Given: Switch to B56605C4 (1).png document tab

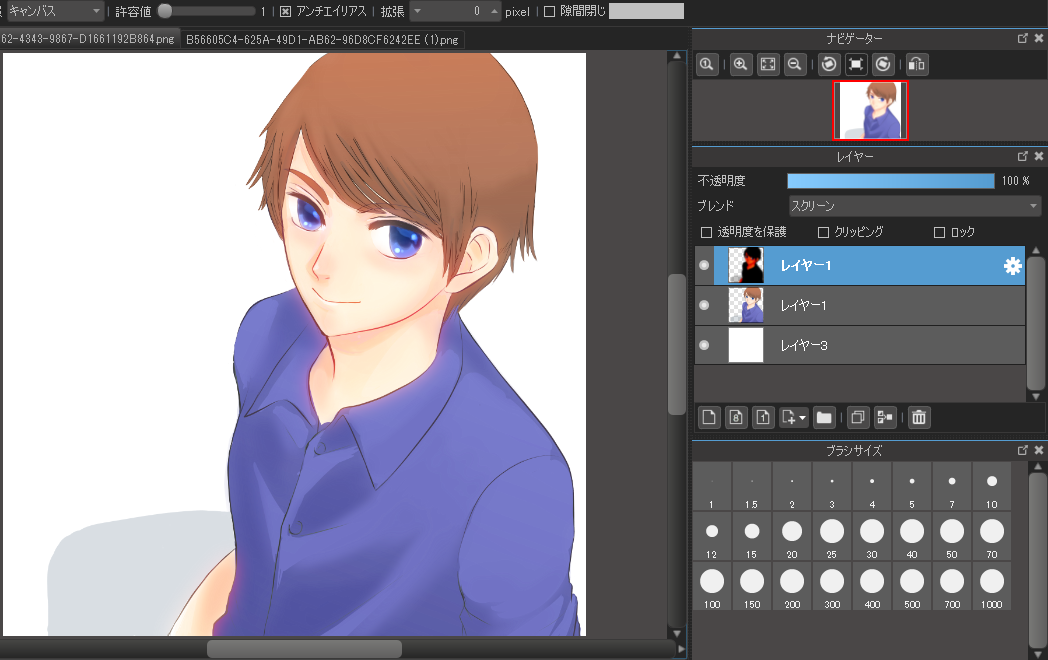Looking at the screenshot, I should point(322,40).
